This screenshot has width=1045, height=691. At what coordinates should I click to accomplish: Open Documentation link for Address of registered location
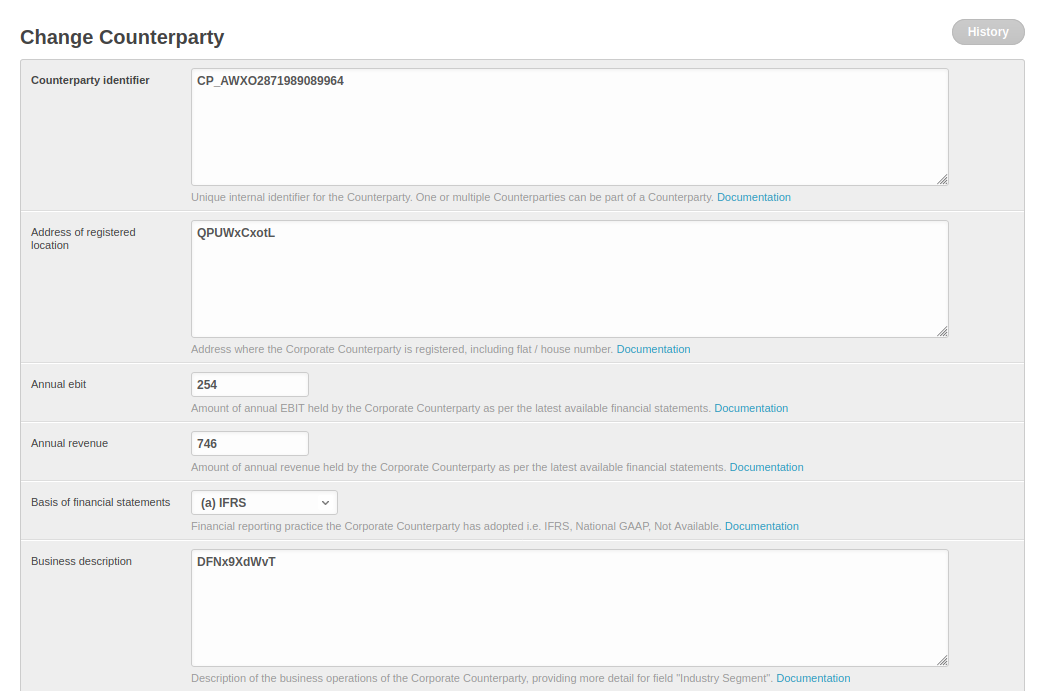(653, 349)
